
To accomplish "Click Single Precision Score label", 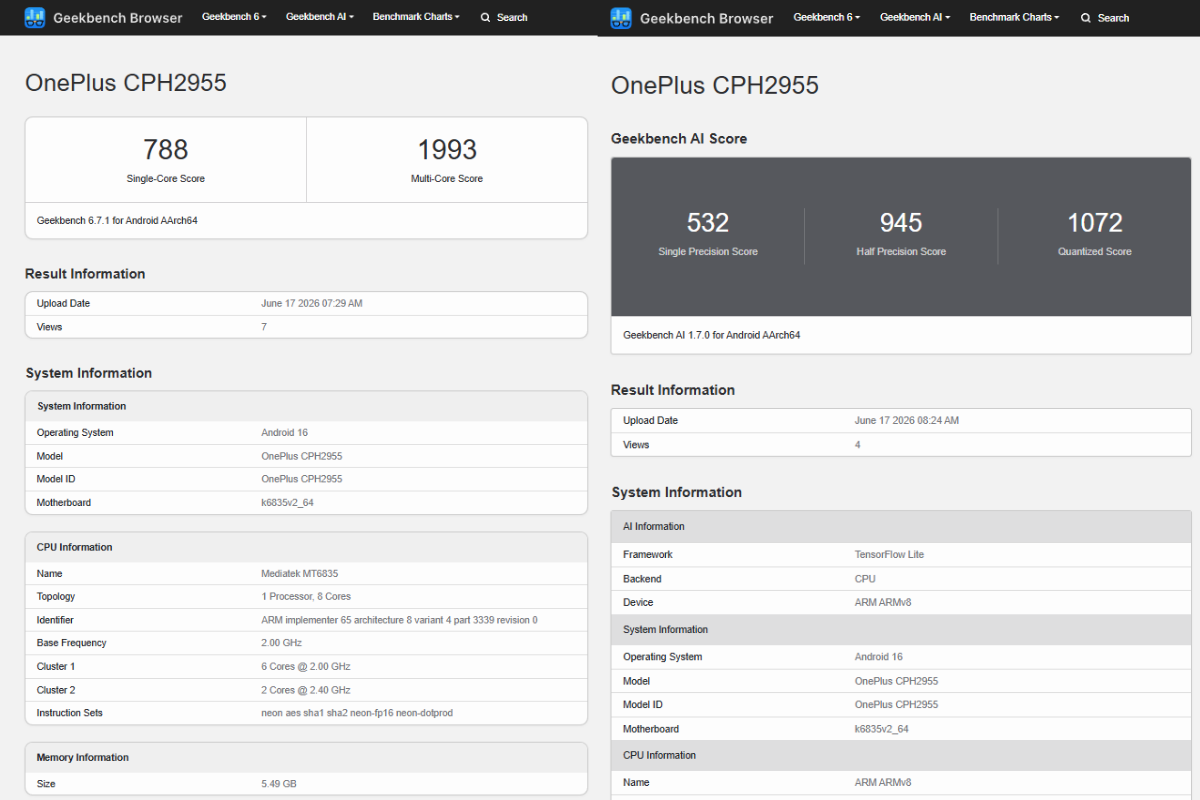I will pos(708,252).
